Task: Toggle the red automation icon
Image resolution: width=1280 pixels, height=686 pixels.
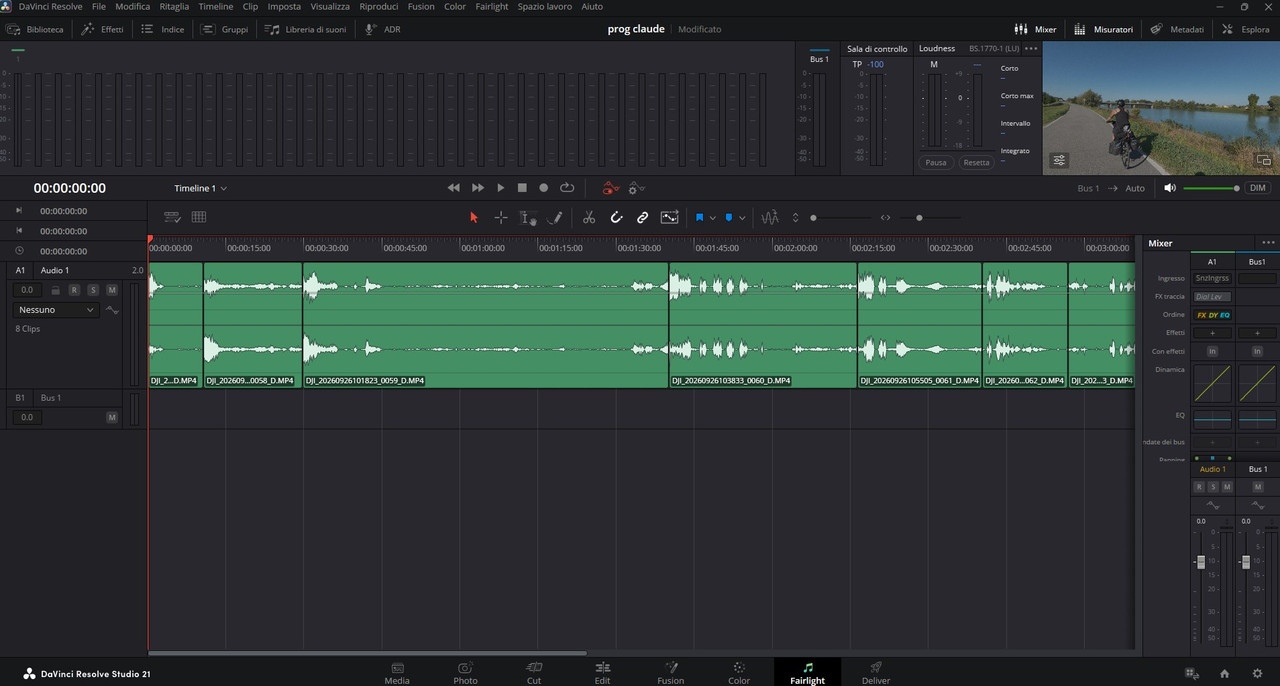Action: (610, 188)
